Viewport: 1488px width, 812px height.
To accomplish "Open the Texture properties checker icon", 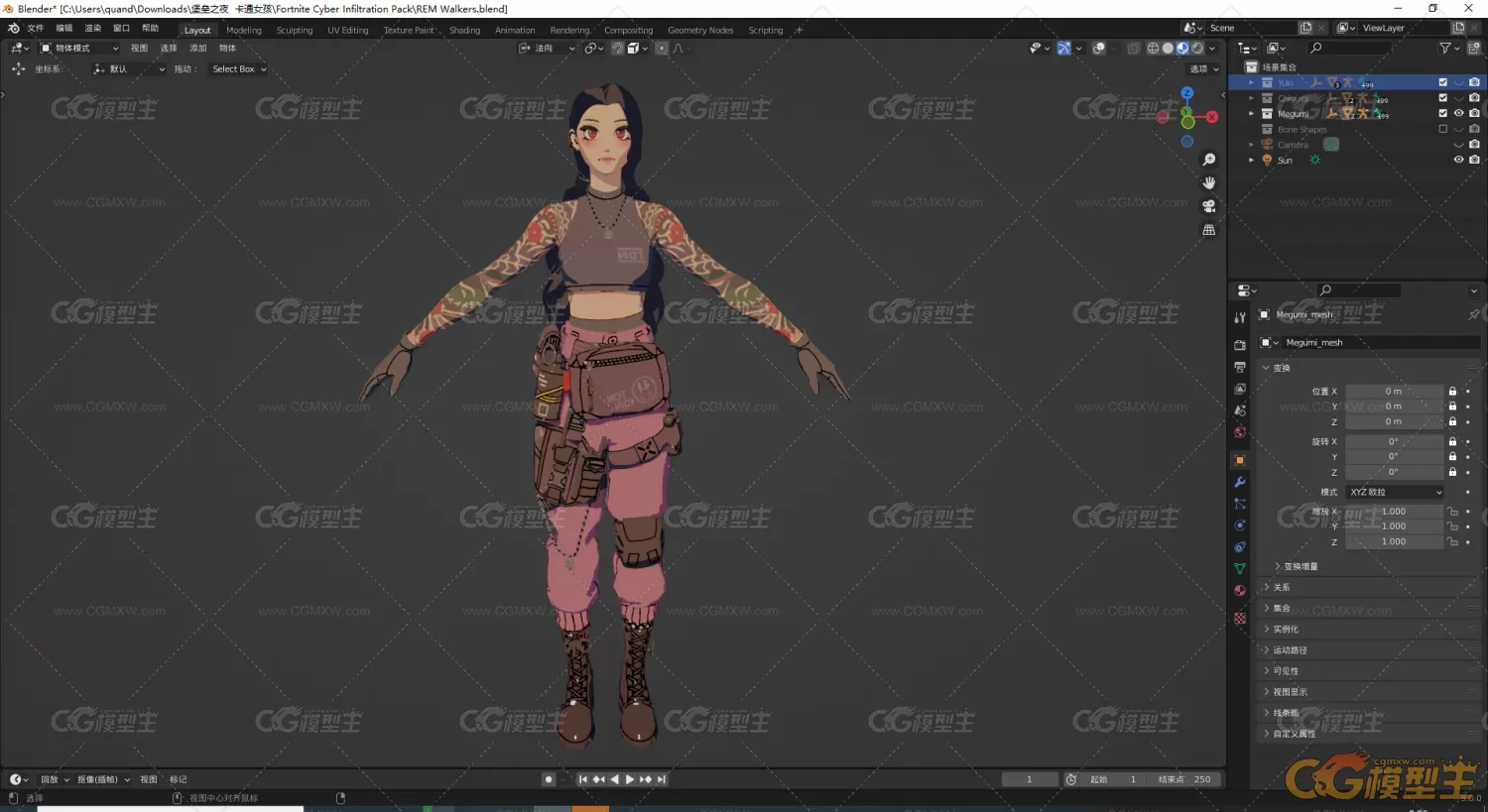I will (1240, 618).
